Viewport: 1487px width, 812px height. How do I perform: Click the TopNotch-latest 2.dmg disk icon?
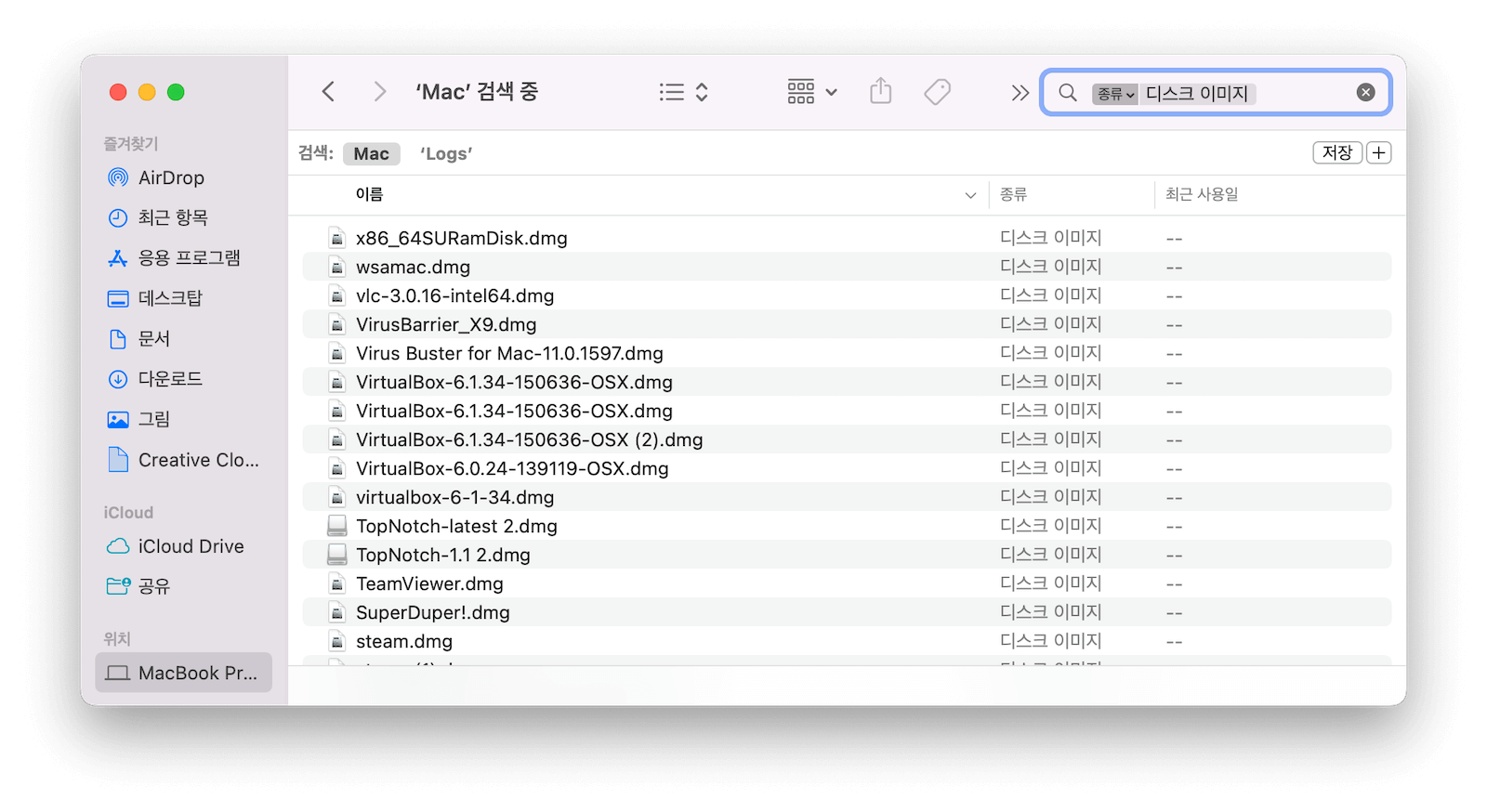point(337,527)
